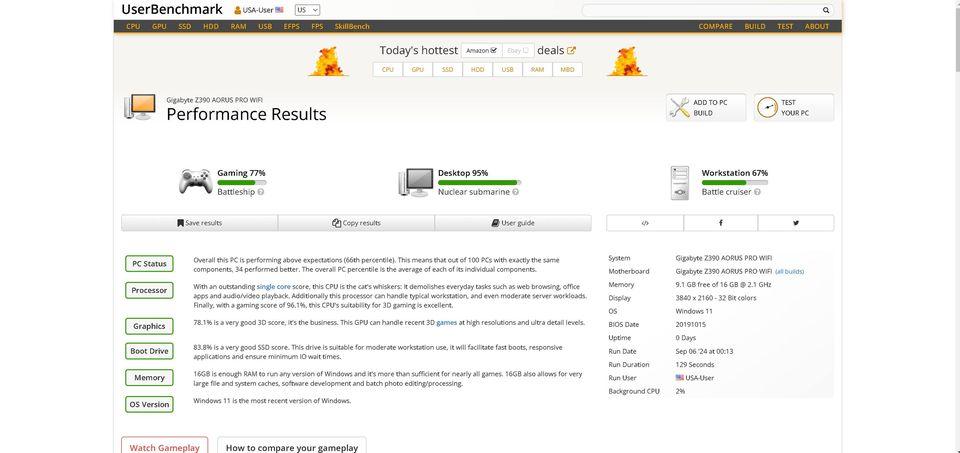960x453 pixels.
Task: Open the ABOUT menu item
Action: [x=817, y=26]
